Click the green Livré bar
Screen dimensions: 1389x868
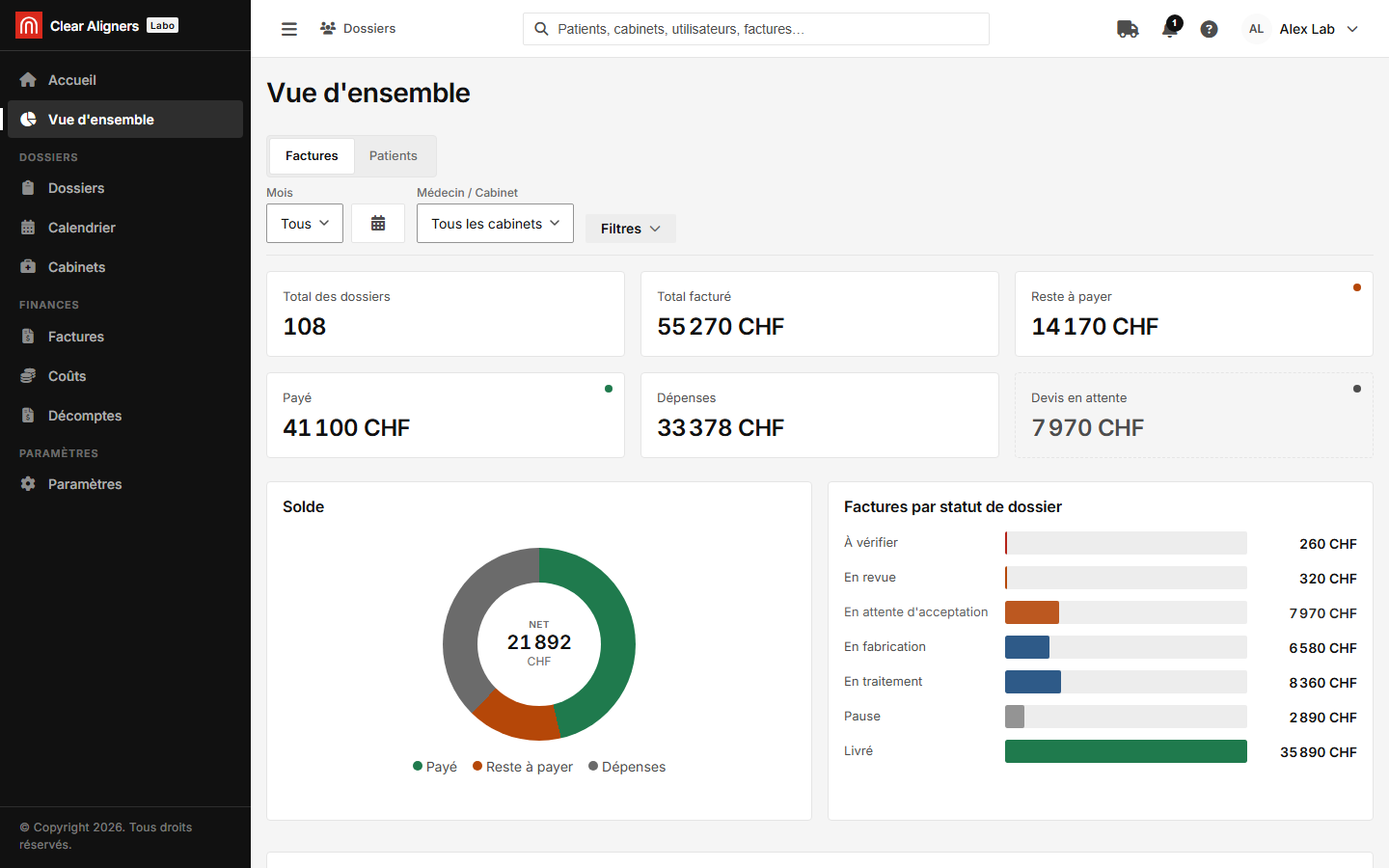[1126, 751]
